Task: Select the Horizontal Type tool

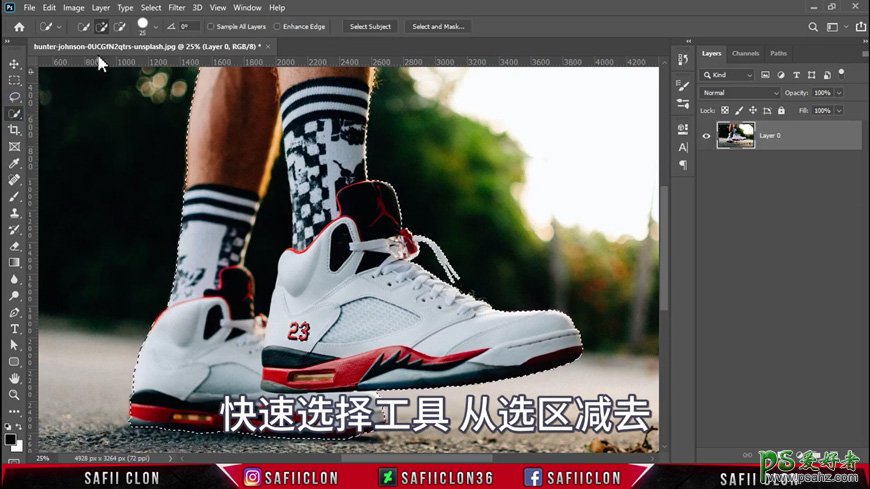Action: point(14,329)
